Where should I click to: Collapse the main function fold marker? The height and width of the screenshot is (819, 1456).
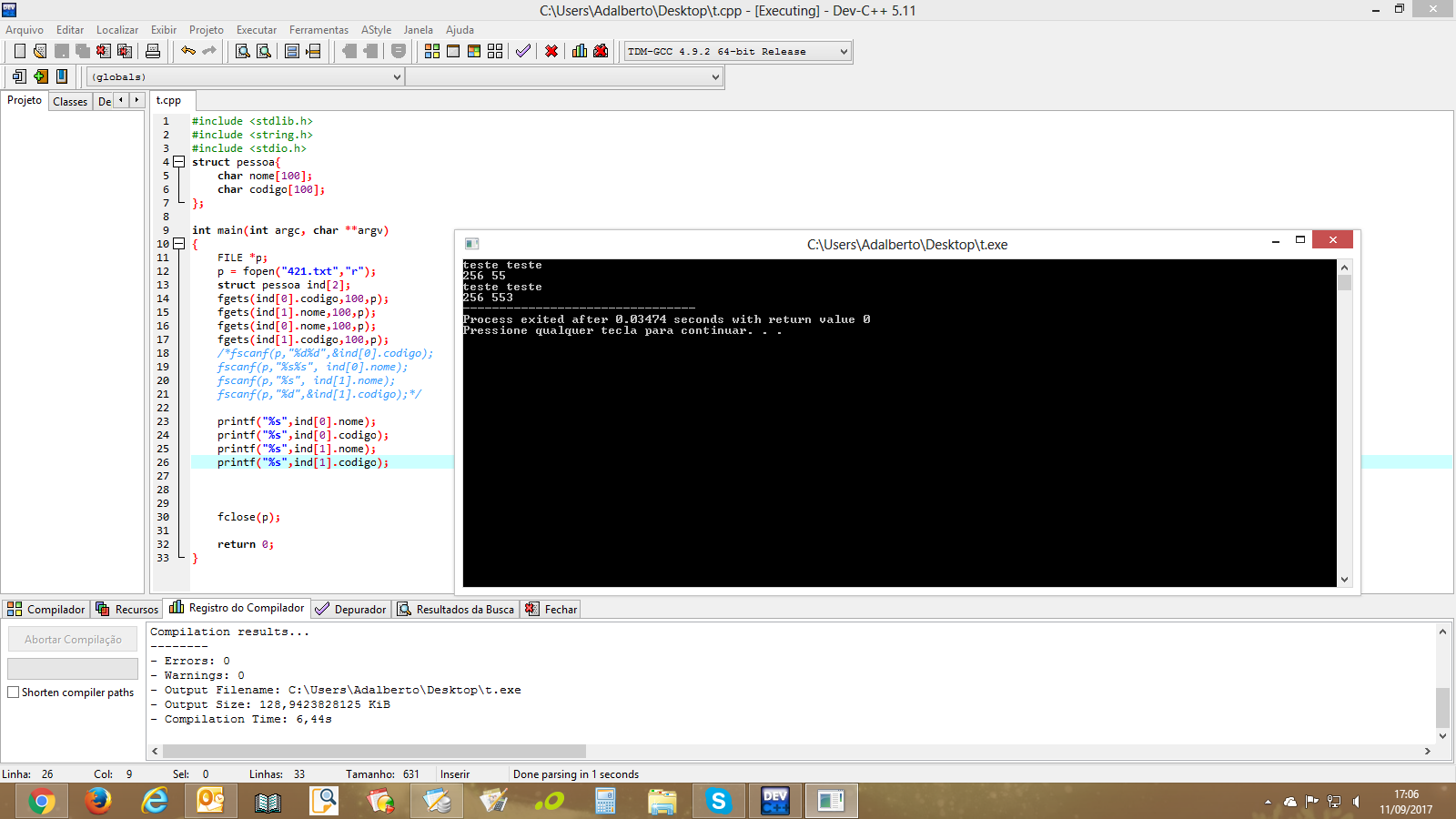click(x=179, y=244)
